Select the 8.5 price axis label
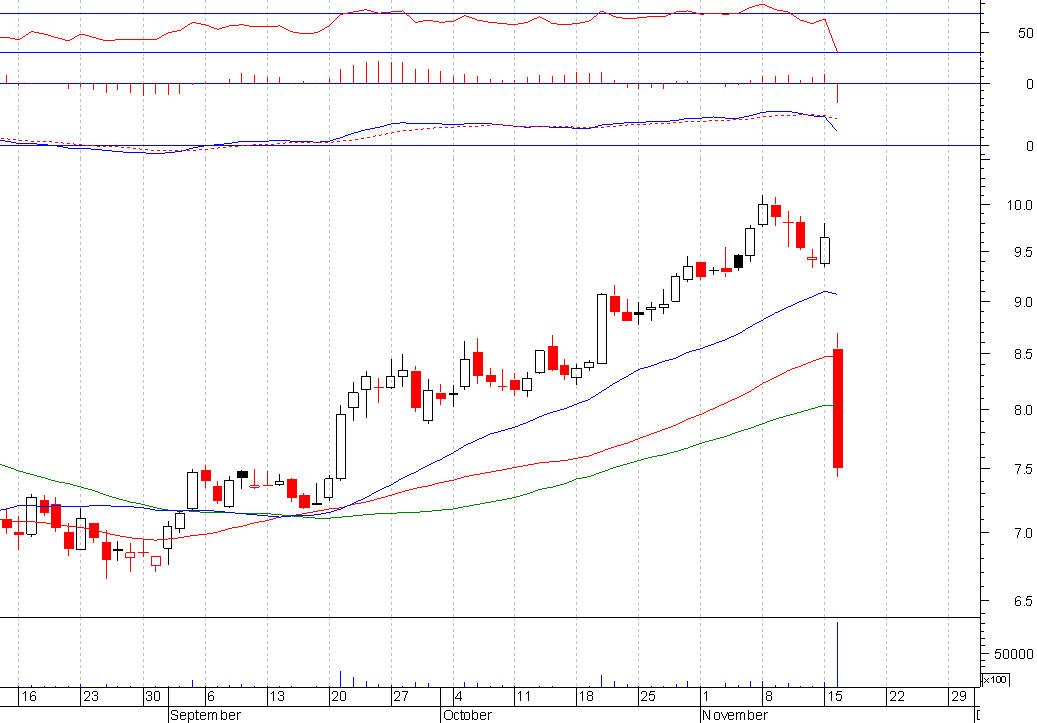Image resolution: width=1037 pixels, height=723 pixels. pos(1022,355)
